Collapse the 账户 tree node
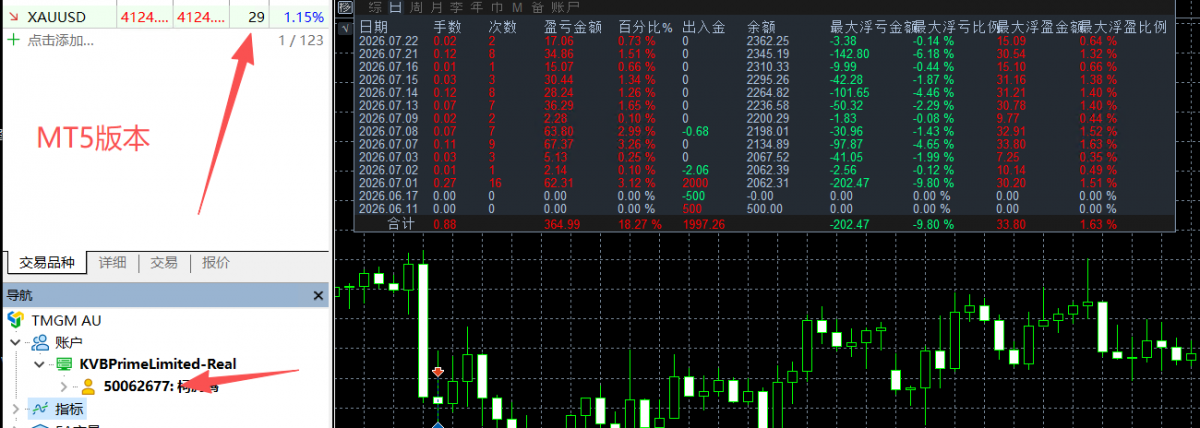The width and height of the screenshot is (1200, 428). (16, 342)
